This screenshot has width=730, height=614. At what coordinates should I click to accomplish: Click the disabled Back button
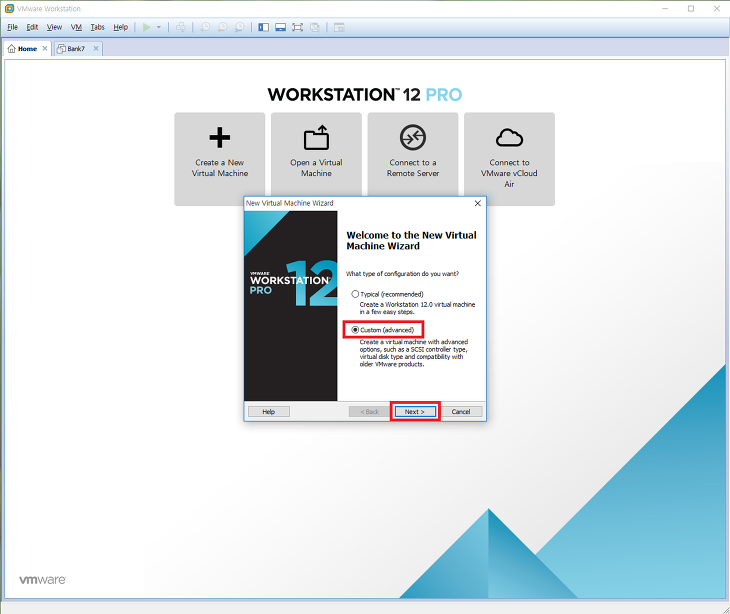(x=370, y=412)
